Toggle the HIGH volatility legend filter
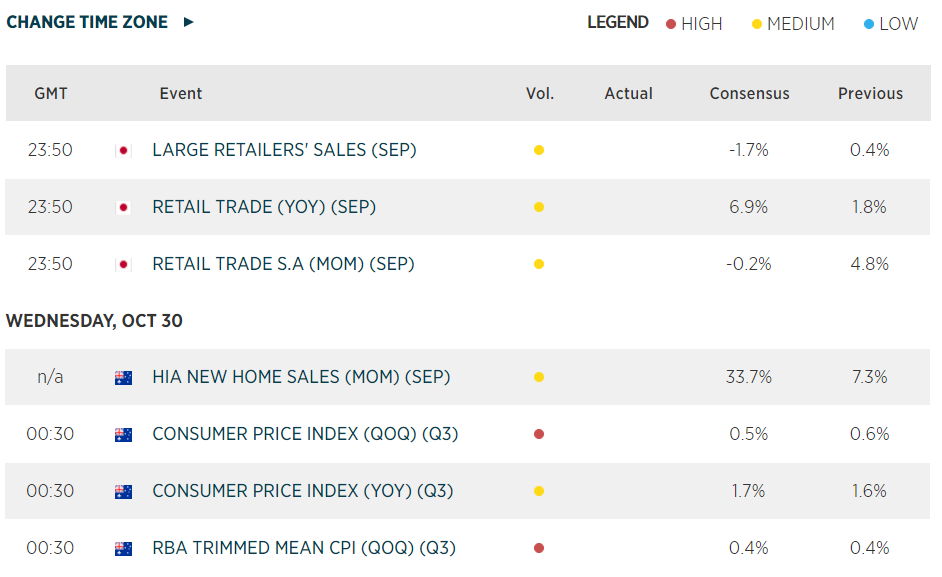 pyautogui.click(x=694, y=24)
